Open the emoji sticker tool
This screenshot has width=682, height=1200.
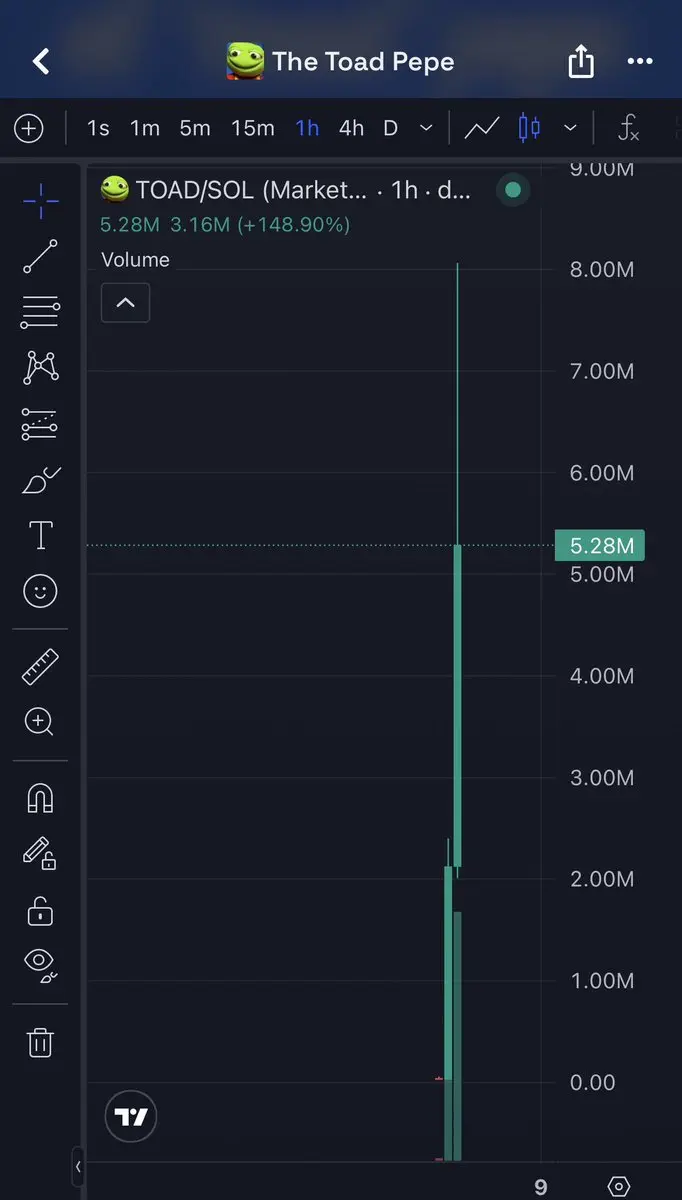pyautogui.click(x=40, y=592)
